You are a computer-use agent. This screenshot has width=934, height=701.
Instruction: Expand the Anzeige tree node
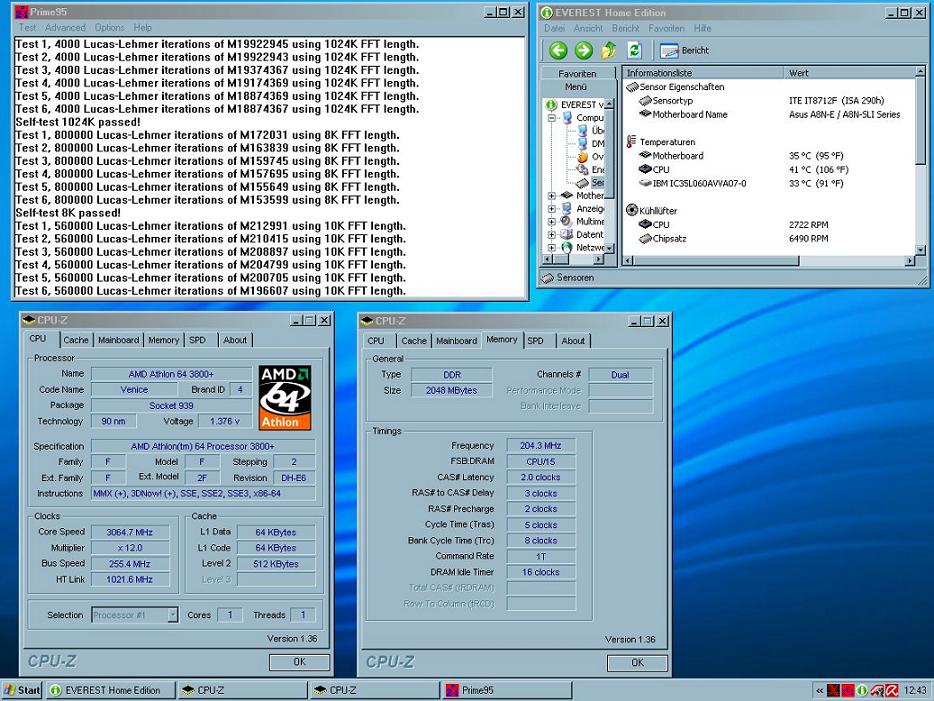(x=552, y=208)
